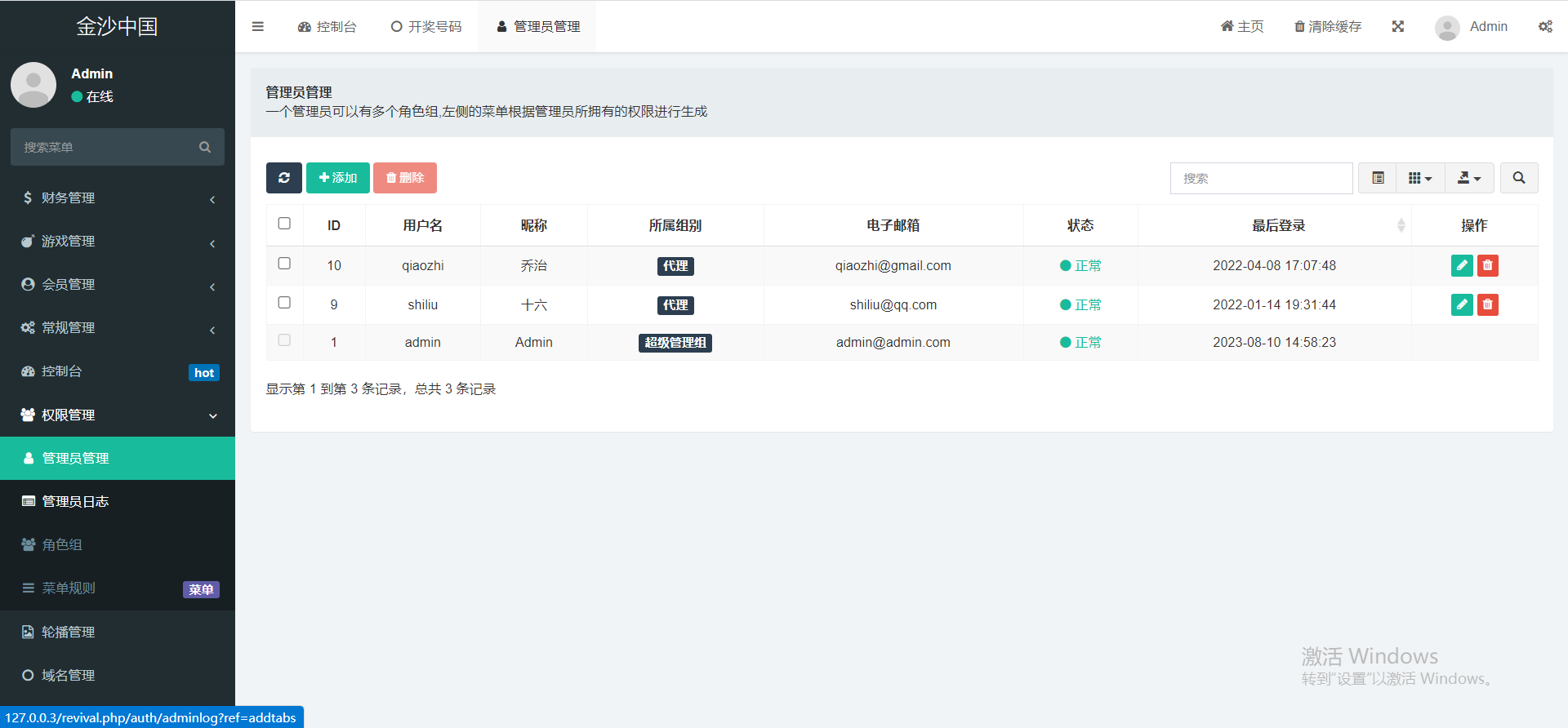This screenshot has width=1568, height=728.
Task: Delete the shiliu admin row
Action: pyautogui.click(x=1488, y=304)
